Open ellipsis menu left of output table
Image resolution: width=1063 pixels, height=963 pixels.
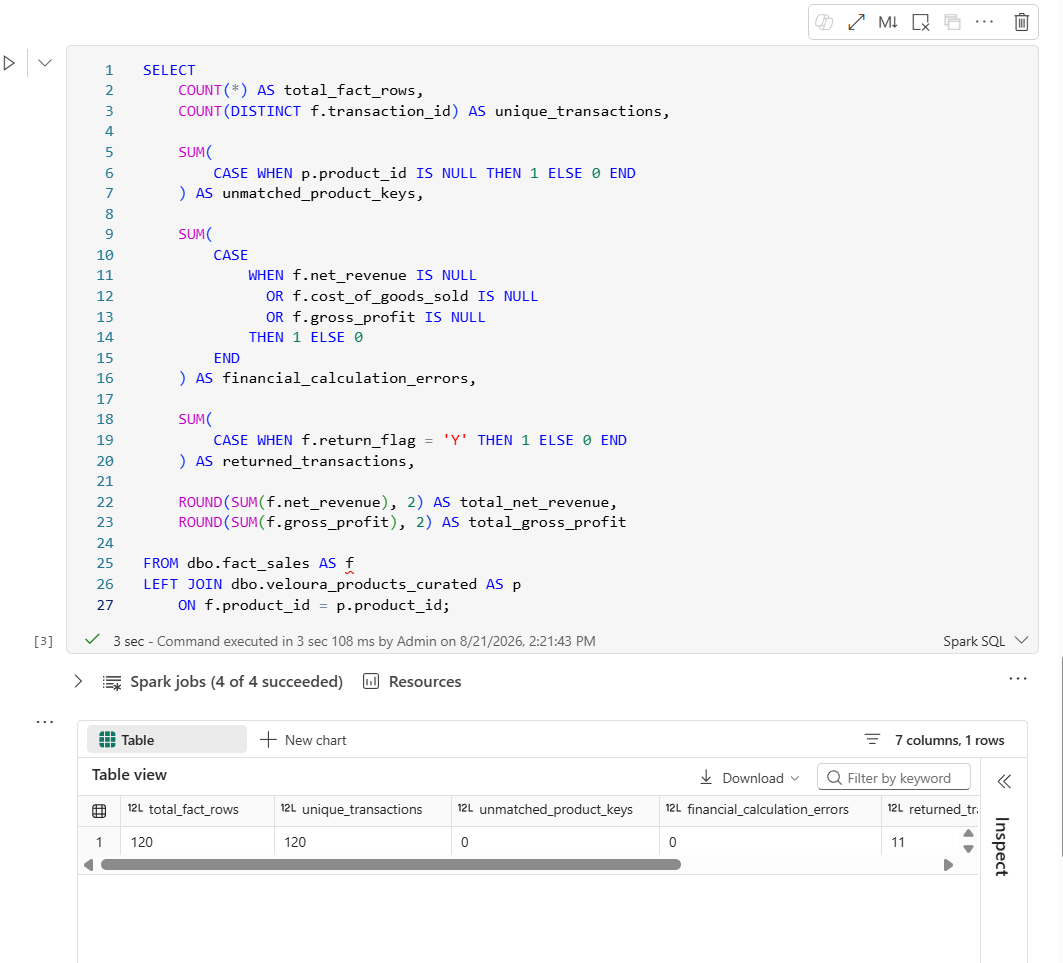pyautogui.click(x=45, y=722)
